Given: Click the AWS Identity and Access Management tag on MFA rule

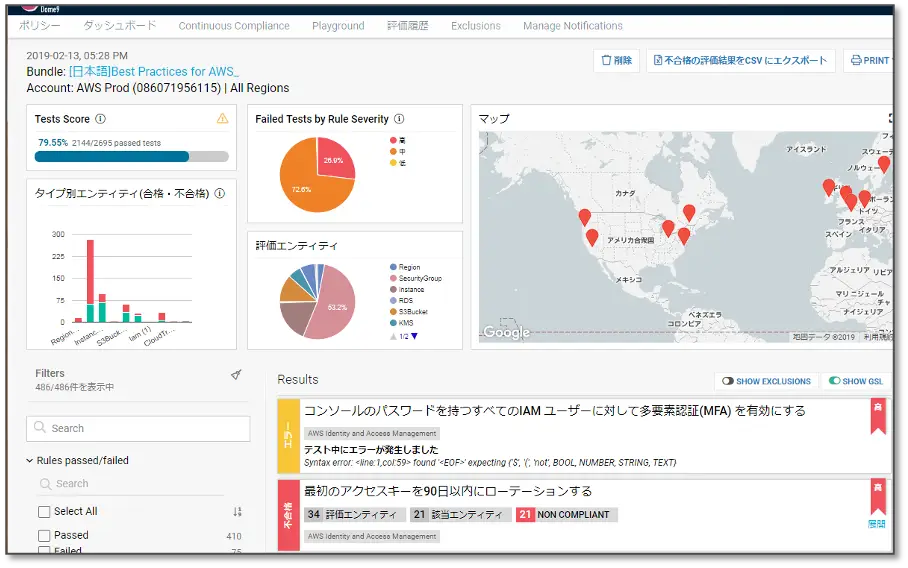Looking at the screenshot, I should 372,434.
